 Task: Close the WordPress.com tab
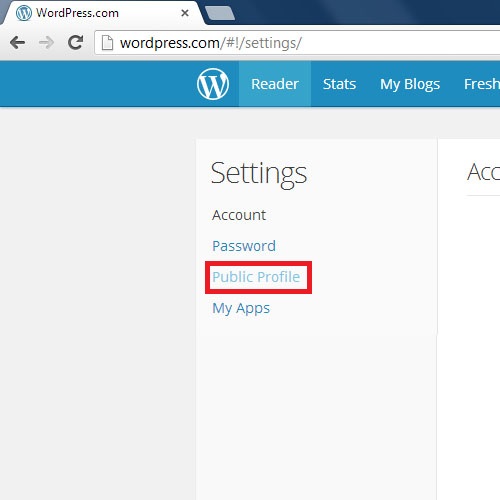[185, 13]
